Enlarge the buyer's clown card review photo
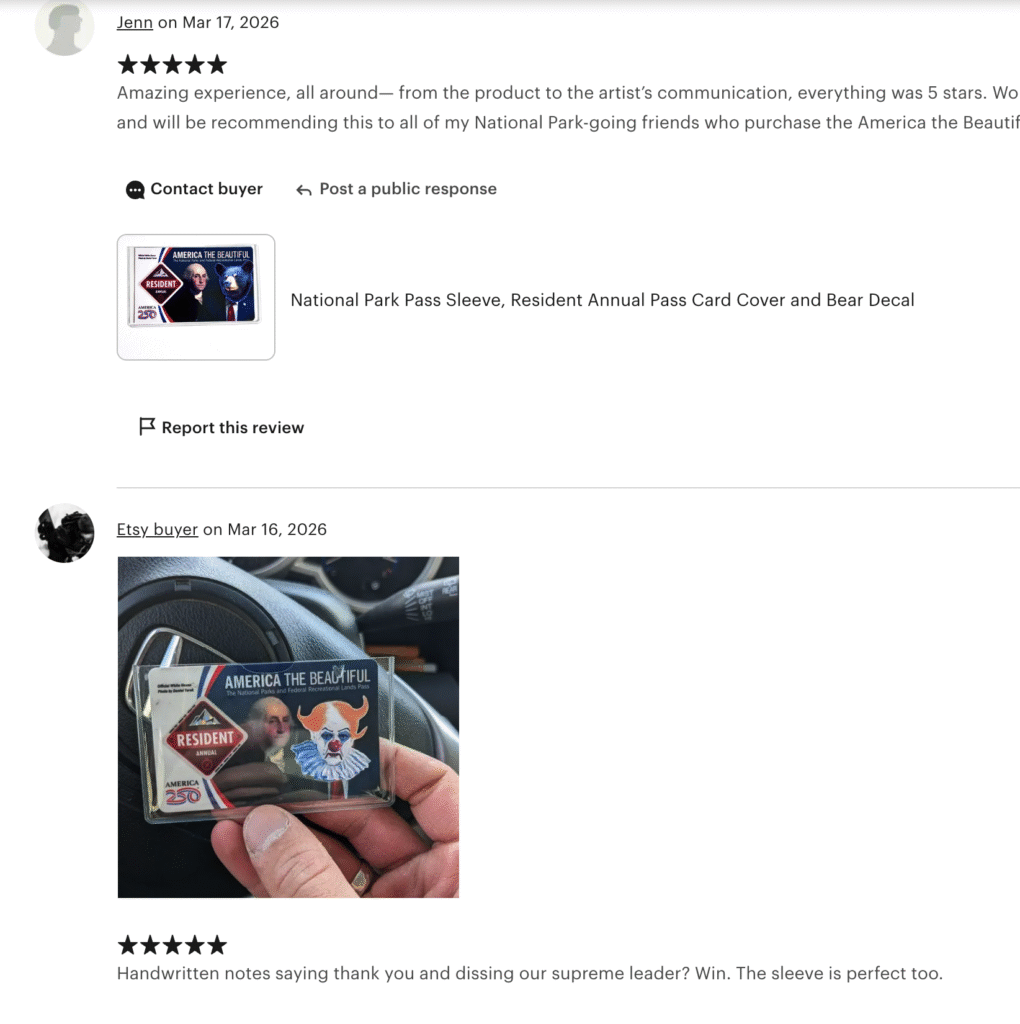 (x=288, y=727)
